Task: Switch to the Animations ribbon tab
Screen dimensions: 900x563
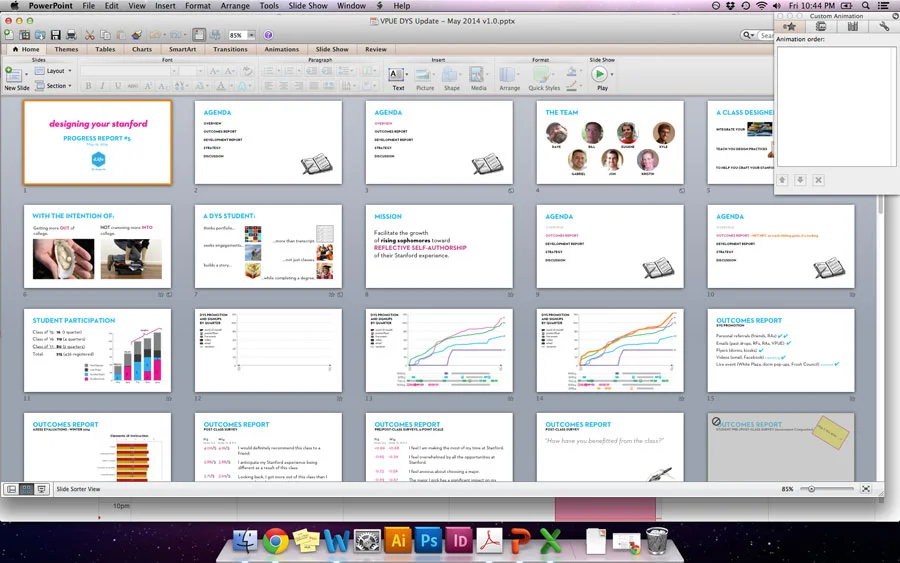Action: pyautogui.click(x=281, y=49)
